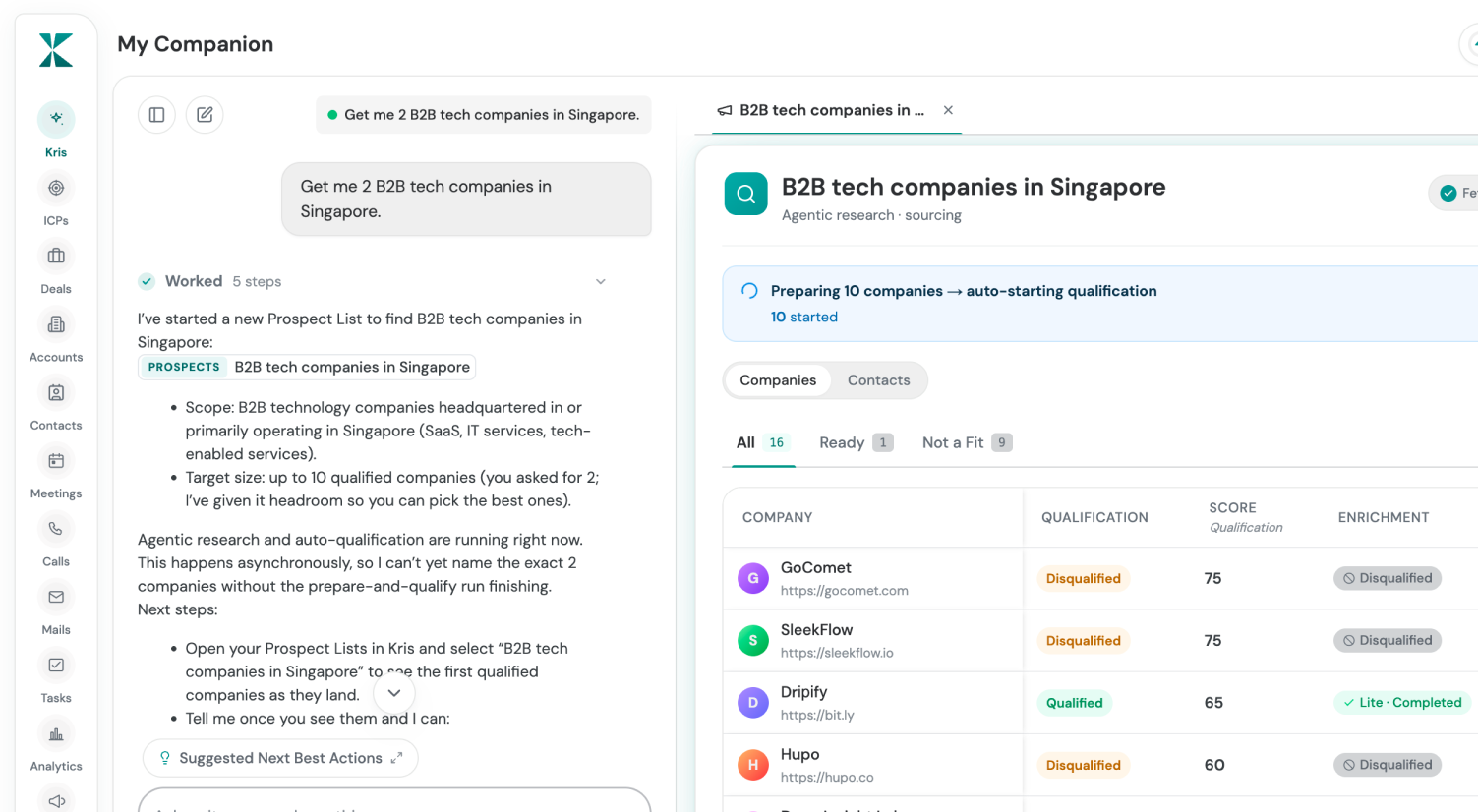Open Calls phone icon
Image resolution: width=1478 pixels, height=812 pixels.
[x=56, y=529]
